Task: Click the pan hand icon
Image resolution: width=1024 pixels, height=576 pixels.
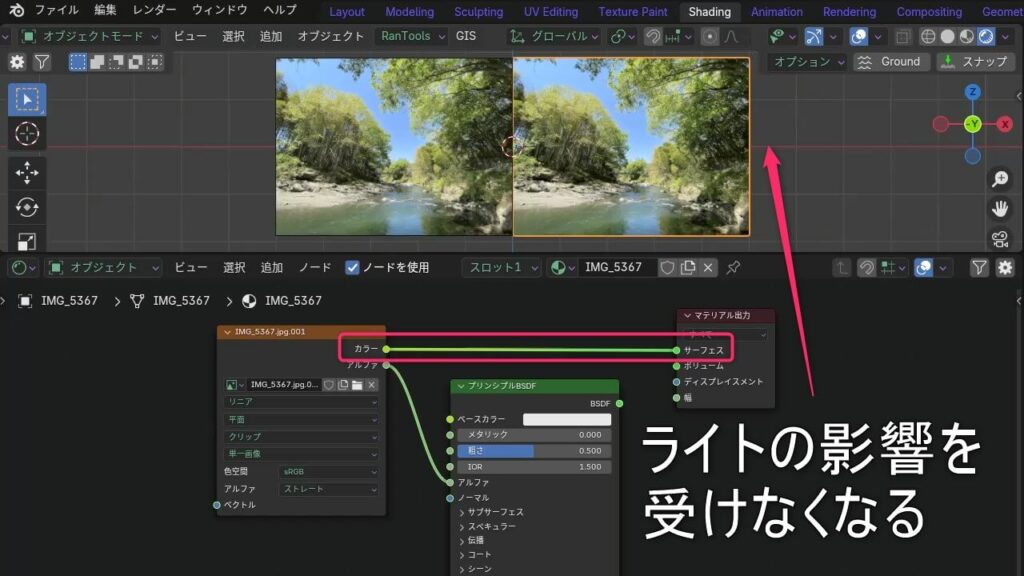Action: click(x=1000, y=208)
